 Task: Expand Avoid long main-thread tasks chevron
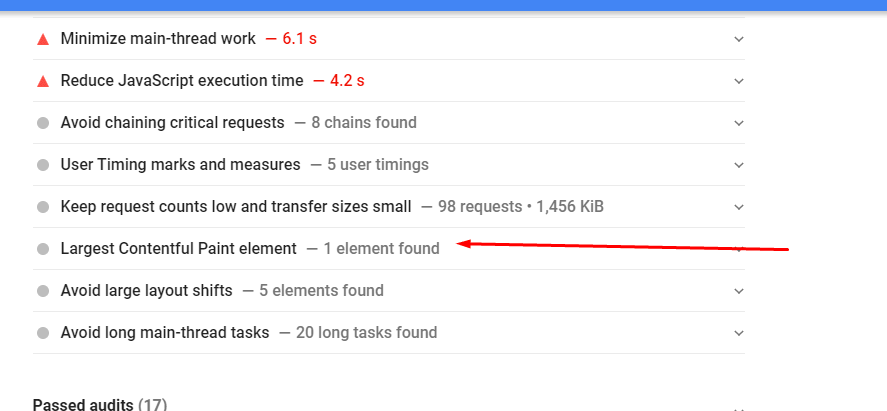pos(739,333)
